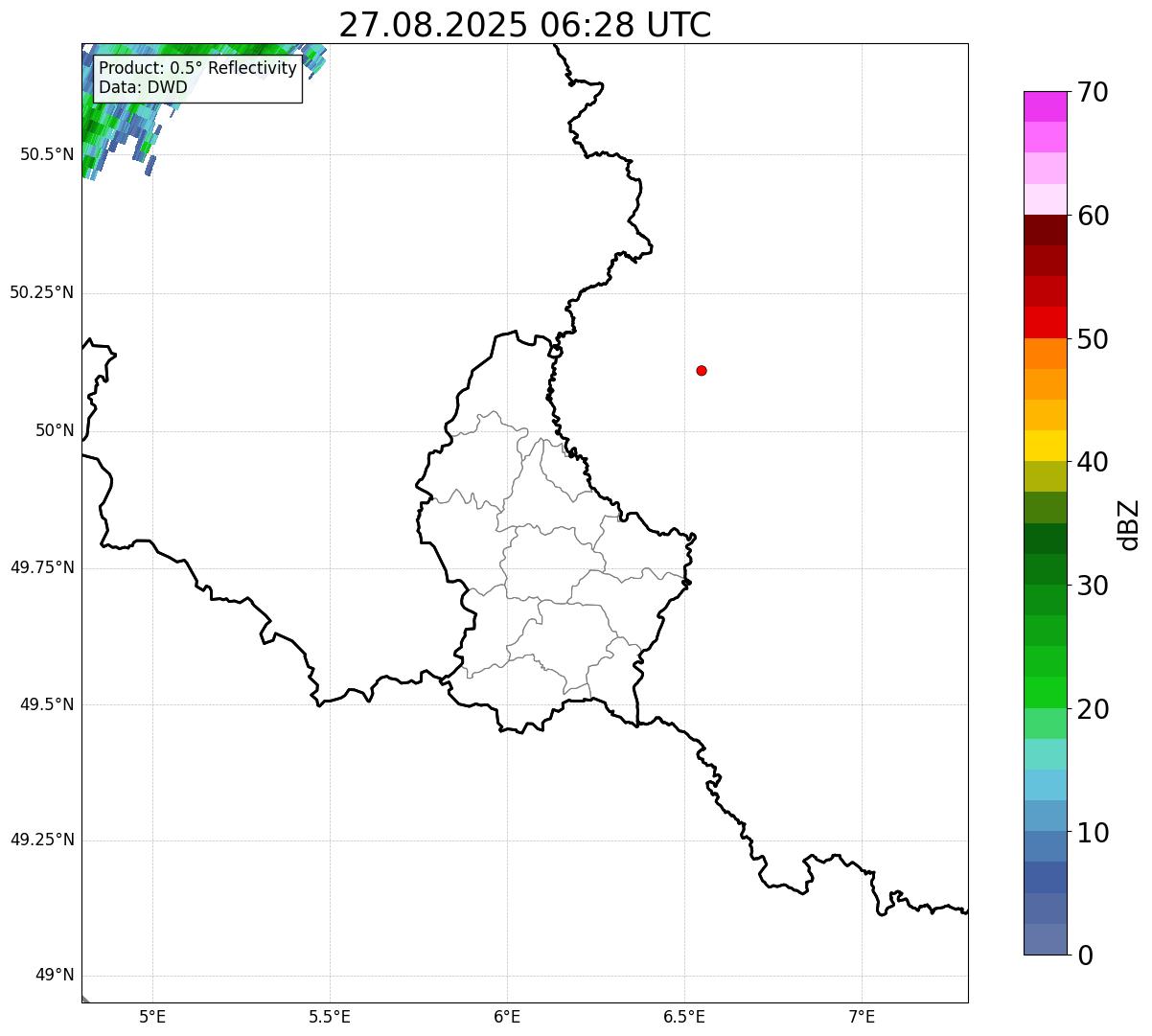The image size is (1152, 1036).
Task: Click the 49°N latitude label
Action: pos(55,976)
